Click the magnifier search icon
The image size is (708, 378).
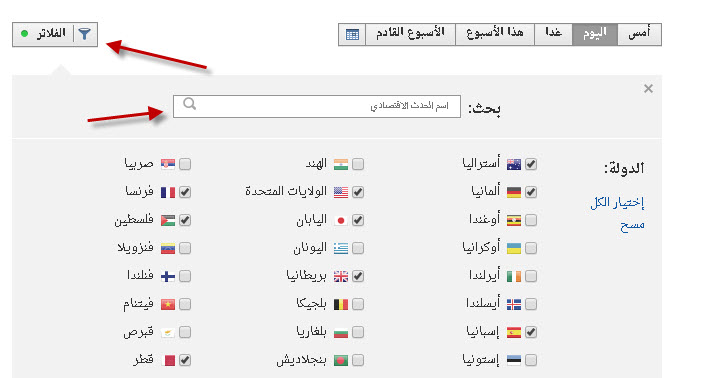[x=190, y=104]
